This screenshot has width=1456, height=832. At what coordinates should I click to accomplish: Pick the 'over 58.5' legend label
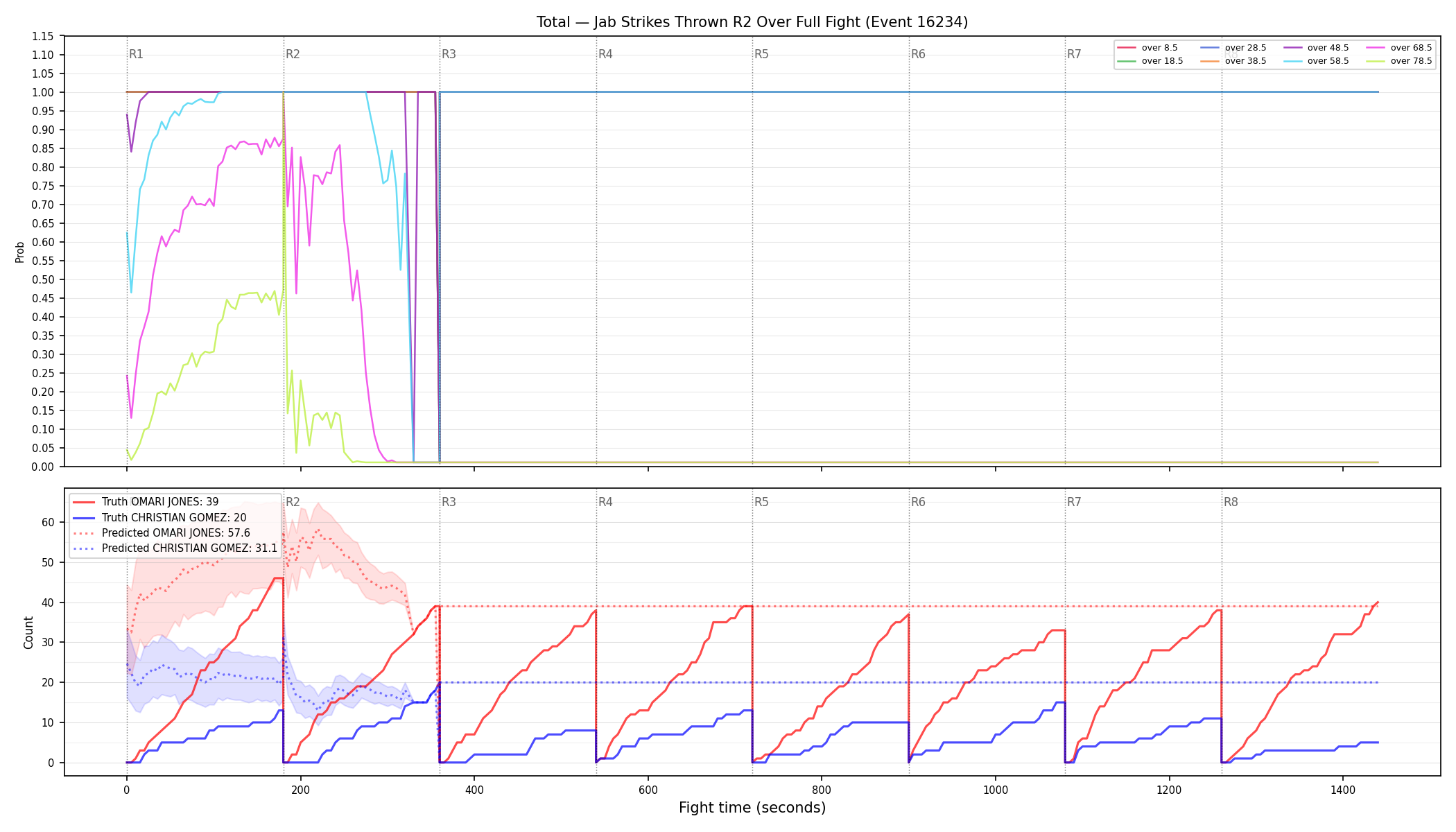pos(1328,61)
